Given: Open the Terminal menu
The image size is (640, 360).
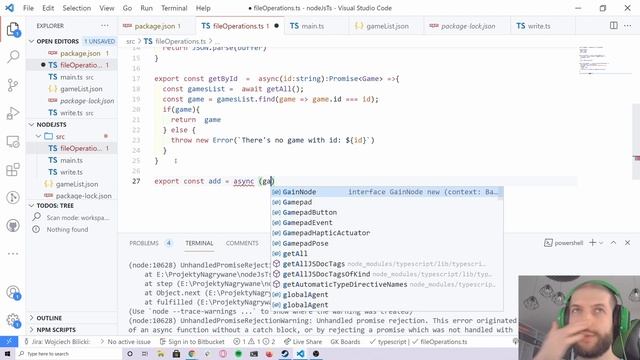Looking at the screenshot, I should click(174, 8).
